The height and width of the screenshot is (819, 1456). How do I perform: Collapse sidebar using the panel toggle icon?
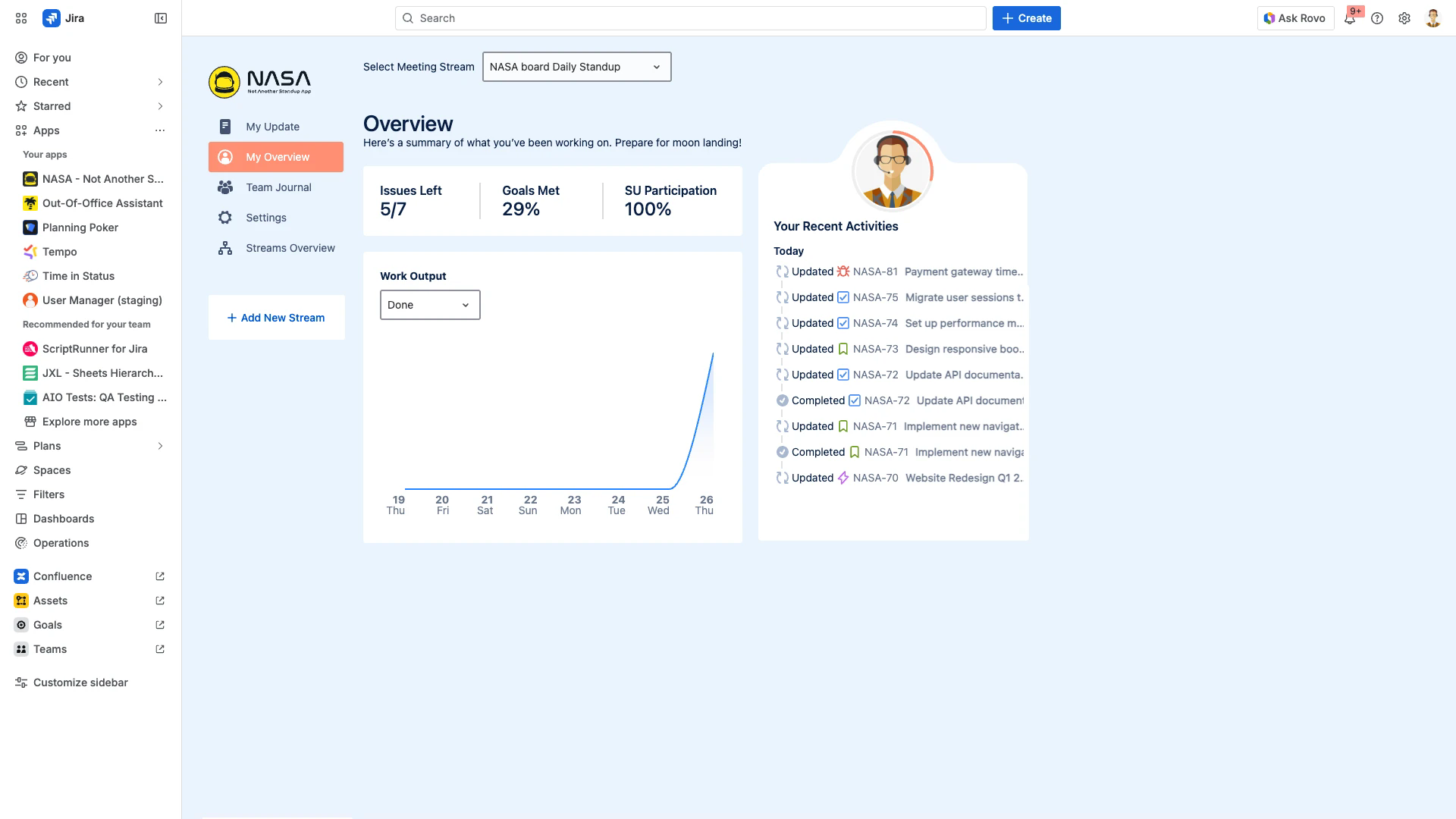161,18
